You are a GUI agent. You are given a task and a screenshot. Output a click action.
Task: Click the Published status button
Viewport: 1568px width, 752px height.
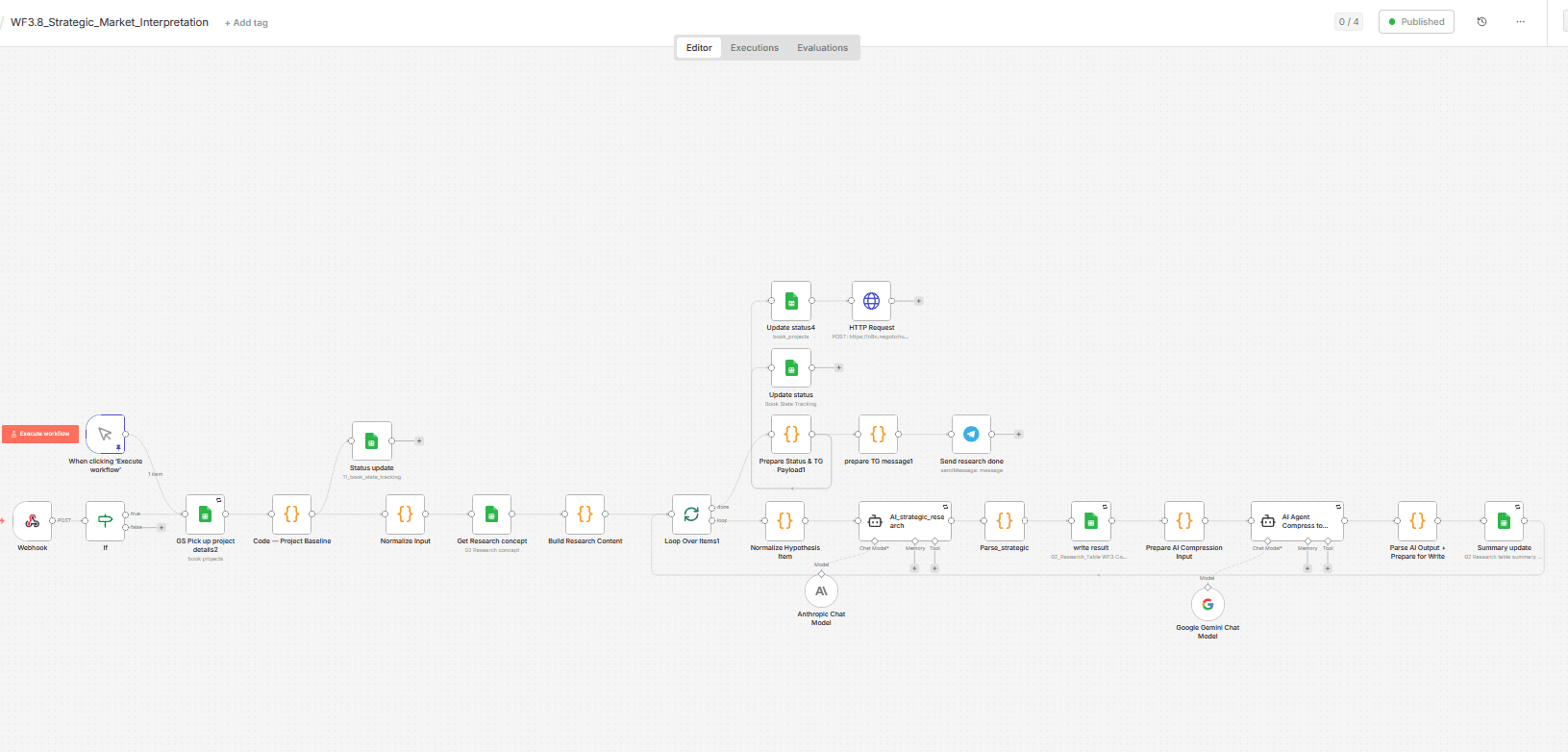pyautogui.click(x=1416, y=22)
